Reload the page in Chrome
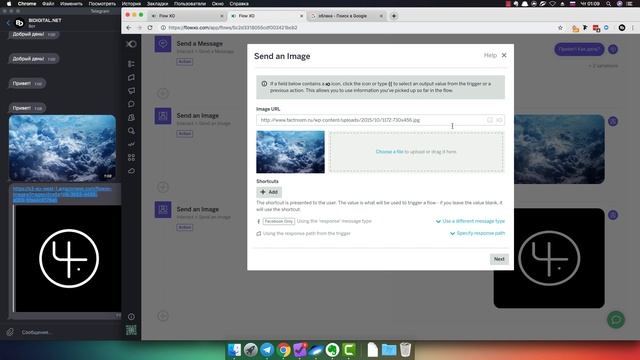This screenshot has width=640, height=360. pyautogui.click(x=150, y=27)
